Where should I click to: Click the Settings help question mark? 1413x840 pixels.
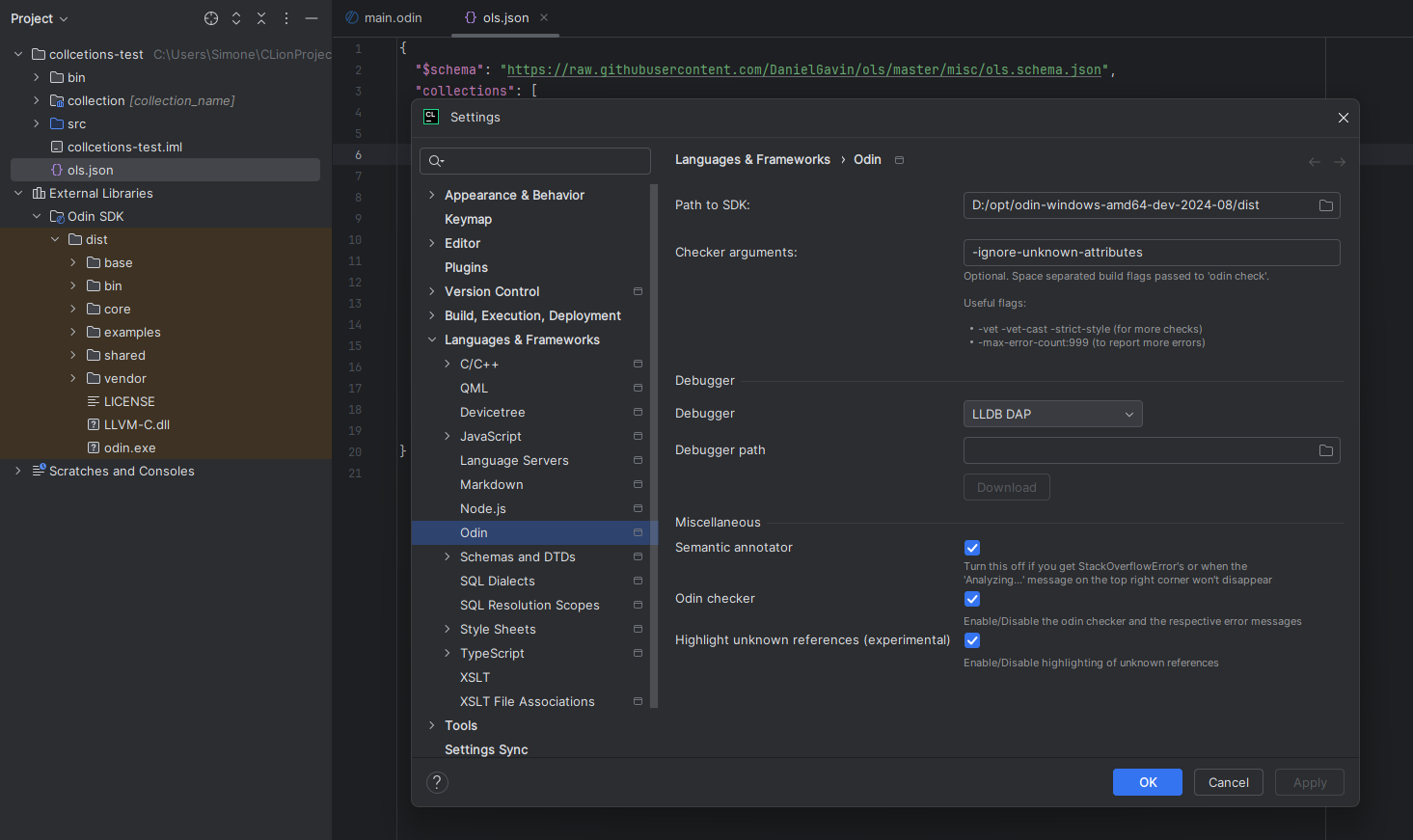click(x=437, y=782)
